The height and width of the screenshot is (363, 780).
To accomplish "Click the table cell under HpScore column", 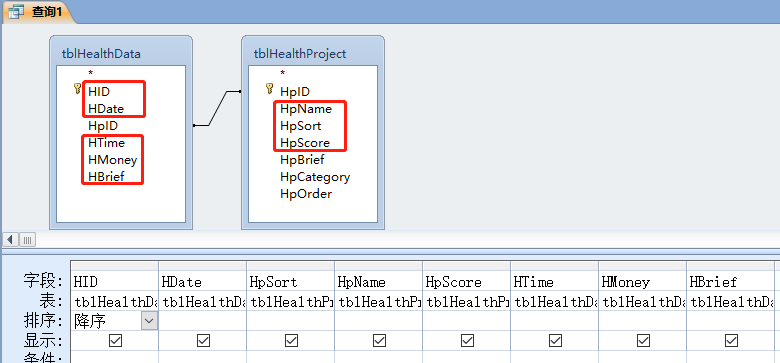I will tap(467, 301).
